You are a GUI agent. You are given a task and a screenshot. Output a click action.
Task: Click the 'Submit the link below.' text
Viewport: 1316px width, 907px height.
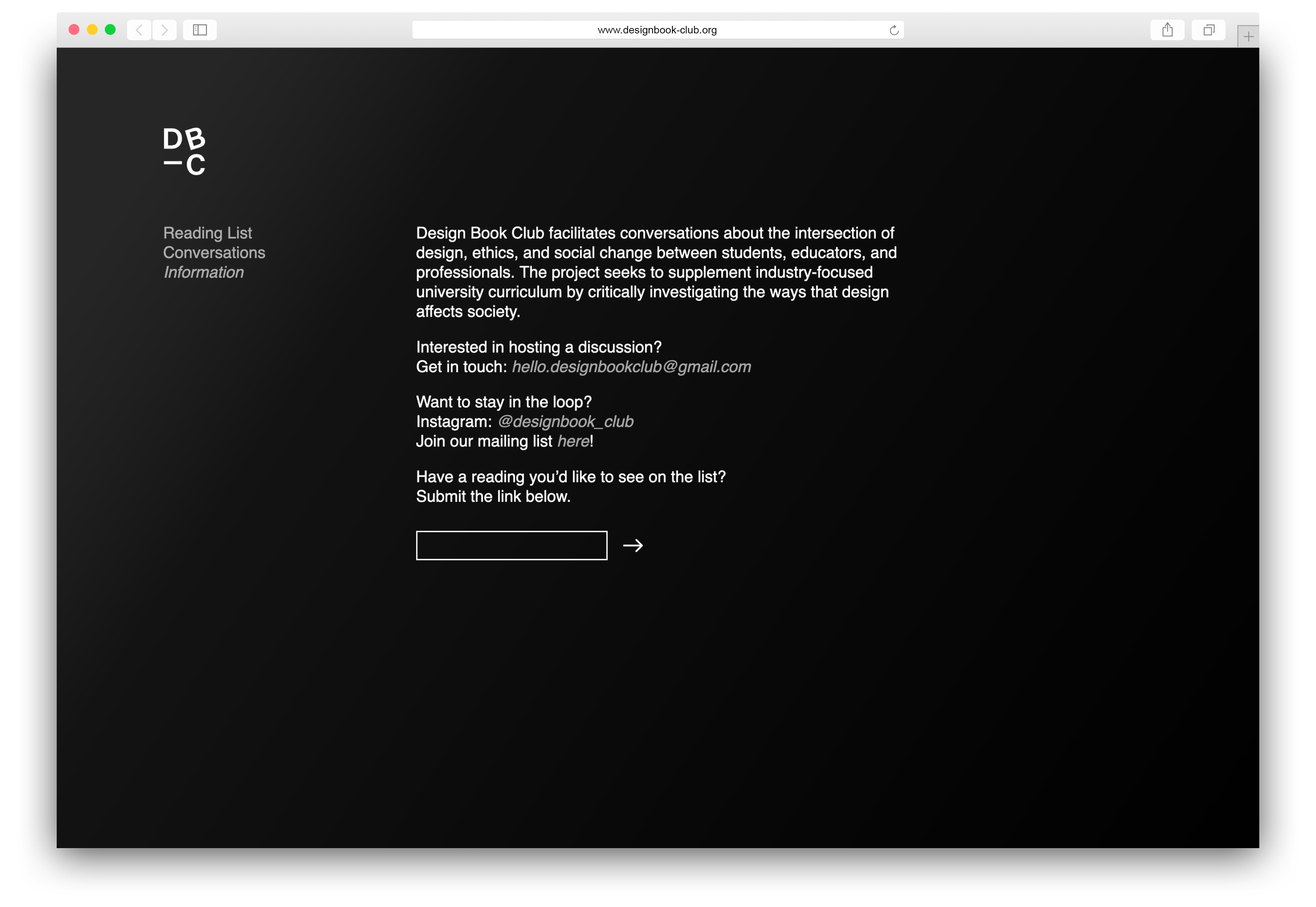(x=493, y=497)
